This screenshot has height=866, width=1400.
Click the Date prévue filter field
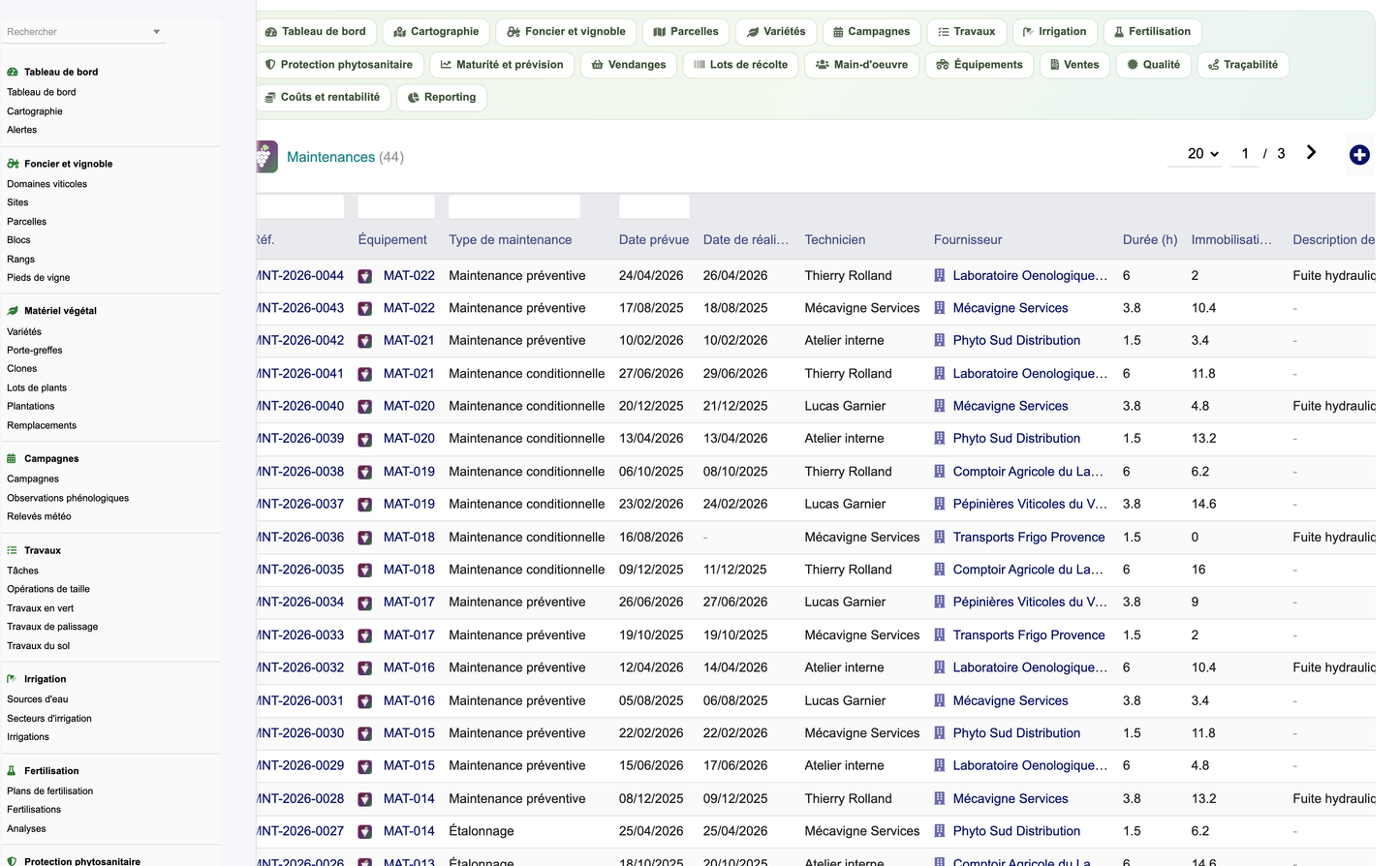pos(654,206)
